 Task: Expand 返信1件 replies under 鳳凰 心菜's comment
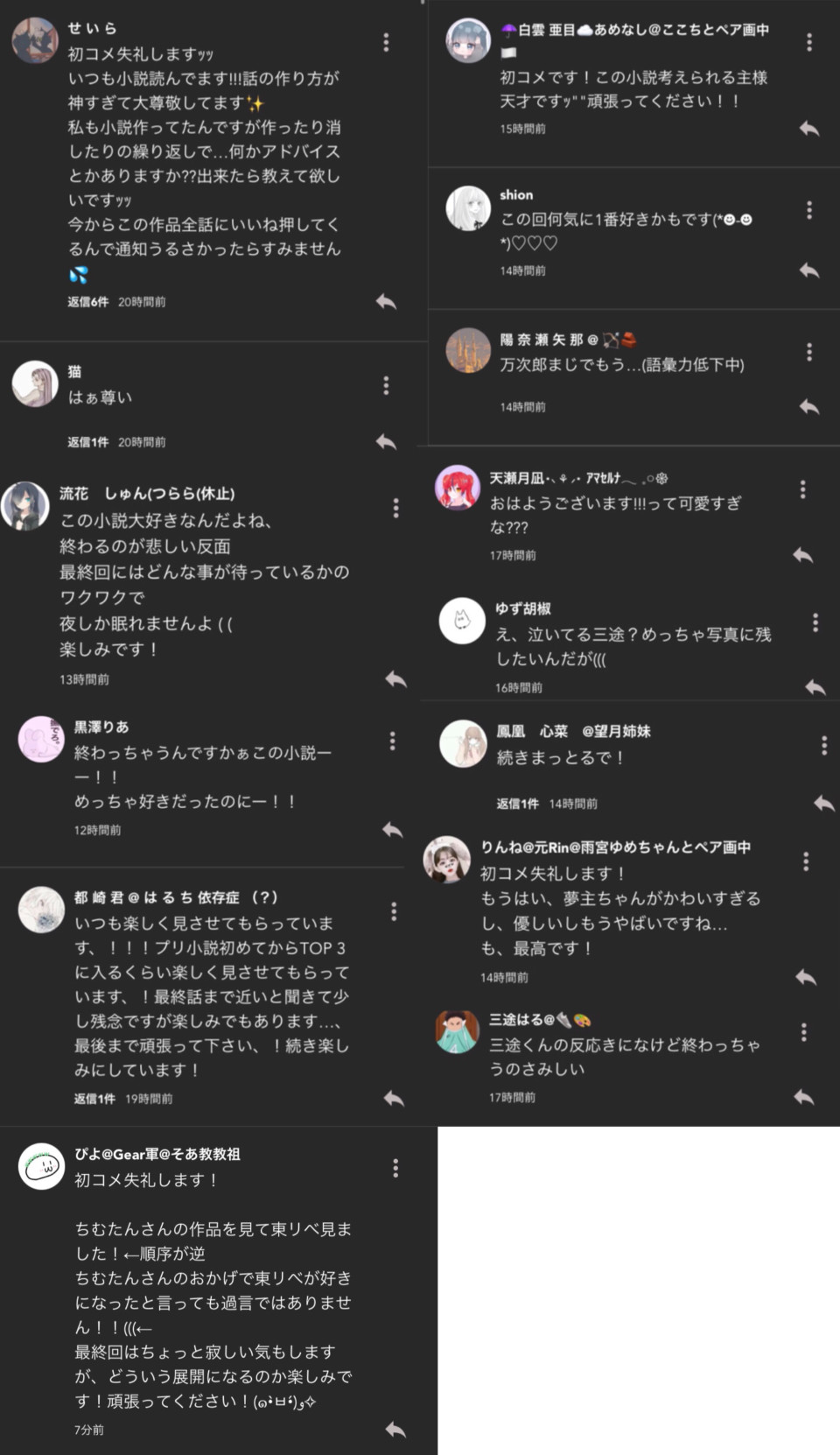[517, 804]
